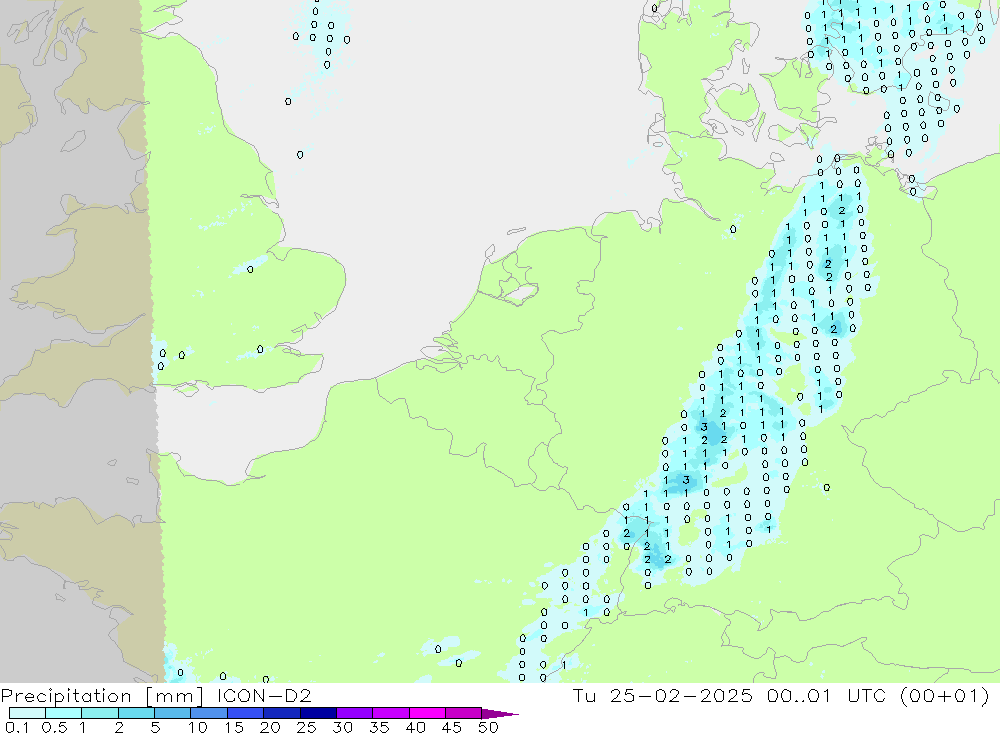Viewport: 1000px width, 733px height.
Task: Click the legend scale label "0.5"
Action: tap(54, 727)
